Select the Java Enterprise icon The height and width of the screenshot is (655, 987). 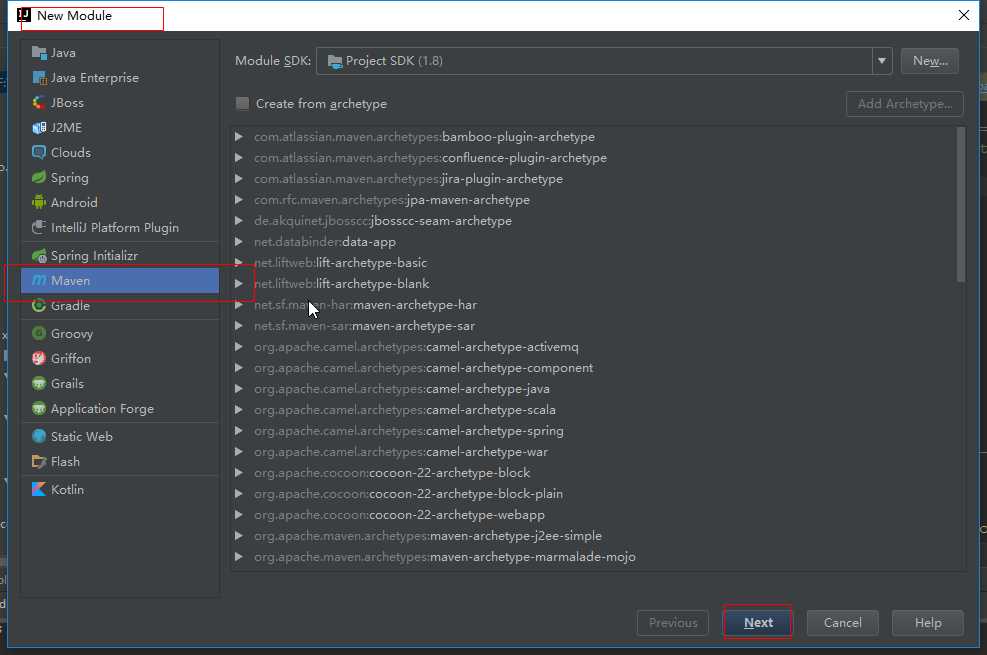(39, 78)
